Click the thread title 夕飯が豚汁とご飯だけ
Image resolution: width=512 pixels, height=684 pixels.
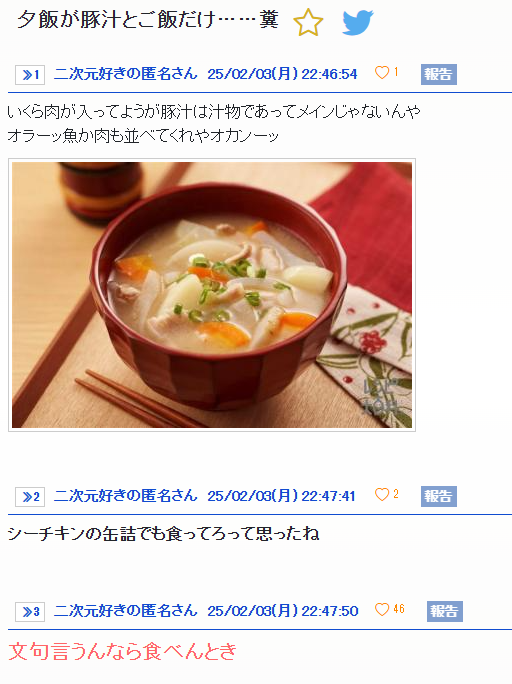point(116,20)
